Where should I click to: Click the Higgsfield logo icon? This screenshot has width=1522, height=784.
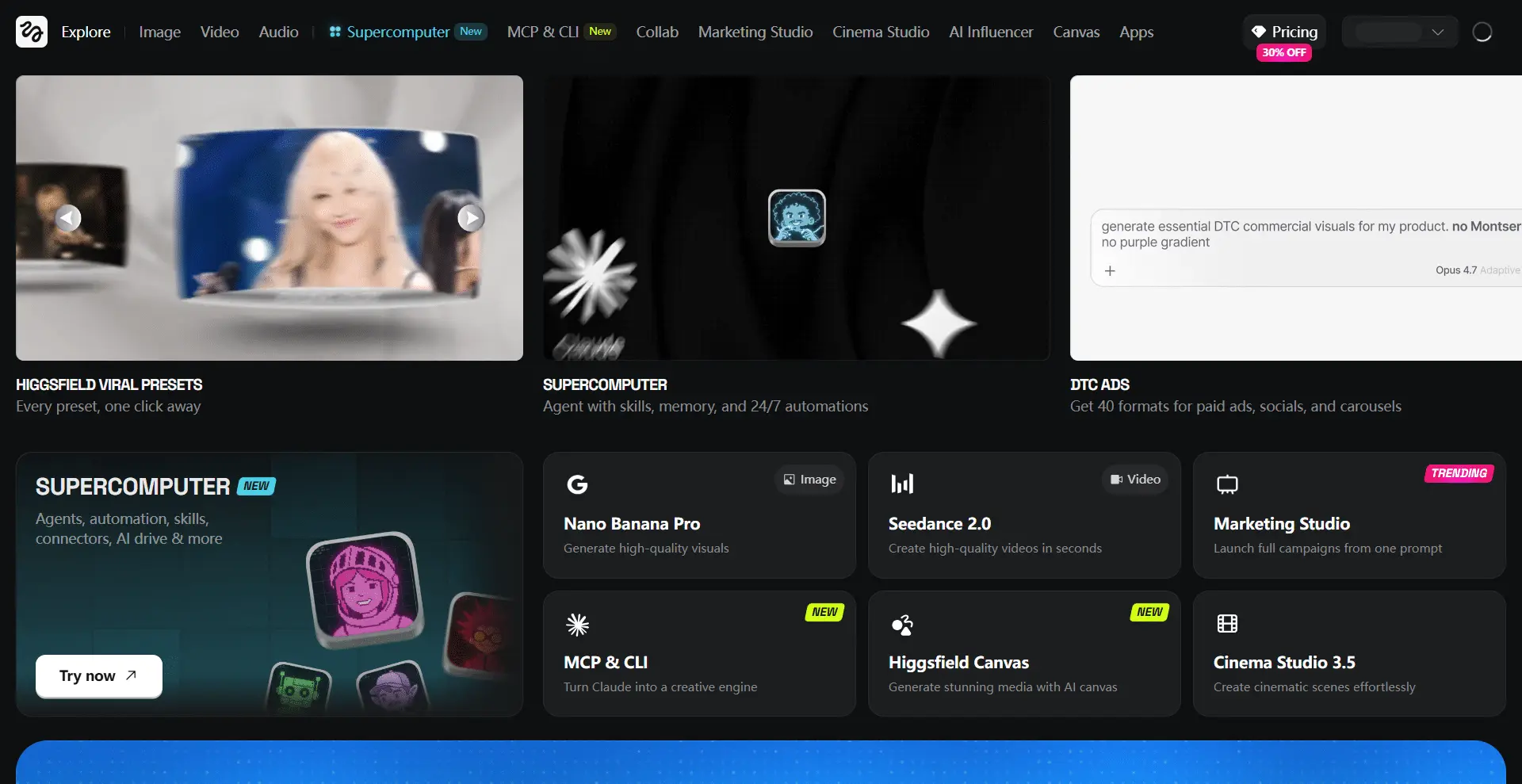pyautogui.click(x=32, y=32)
